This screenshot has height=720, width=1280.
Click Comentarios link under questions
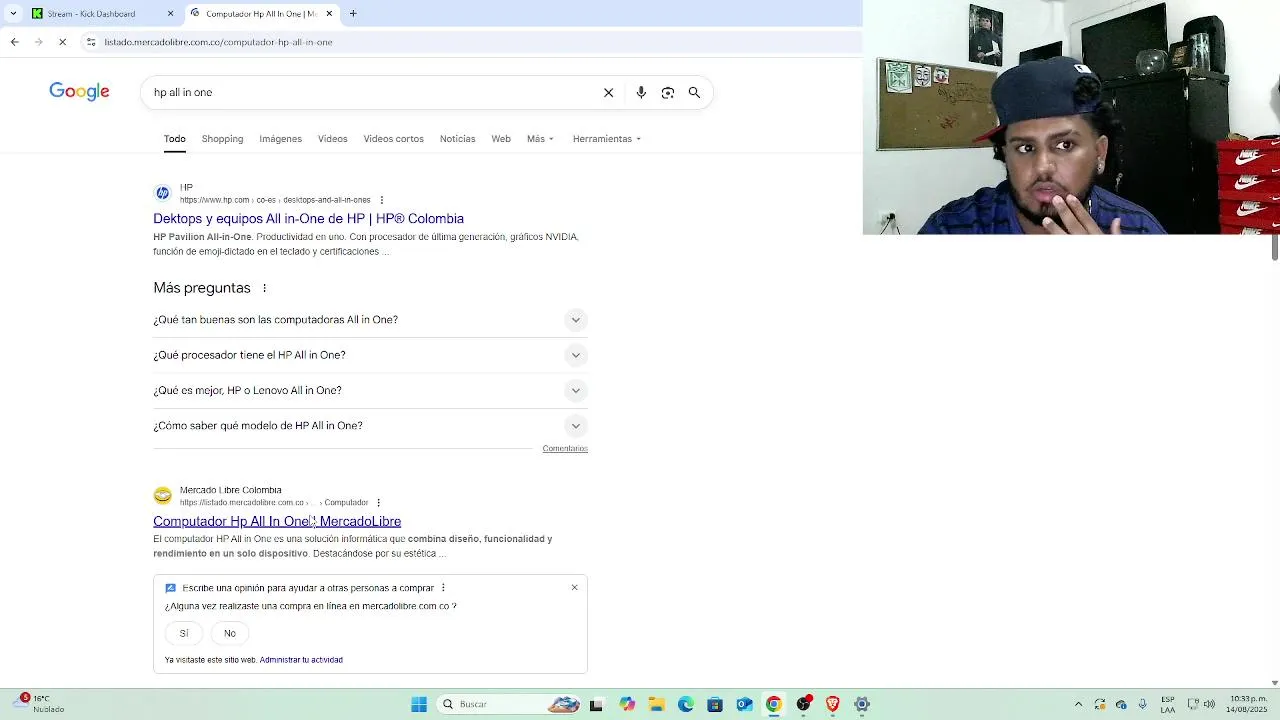point(565,449)
